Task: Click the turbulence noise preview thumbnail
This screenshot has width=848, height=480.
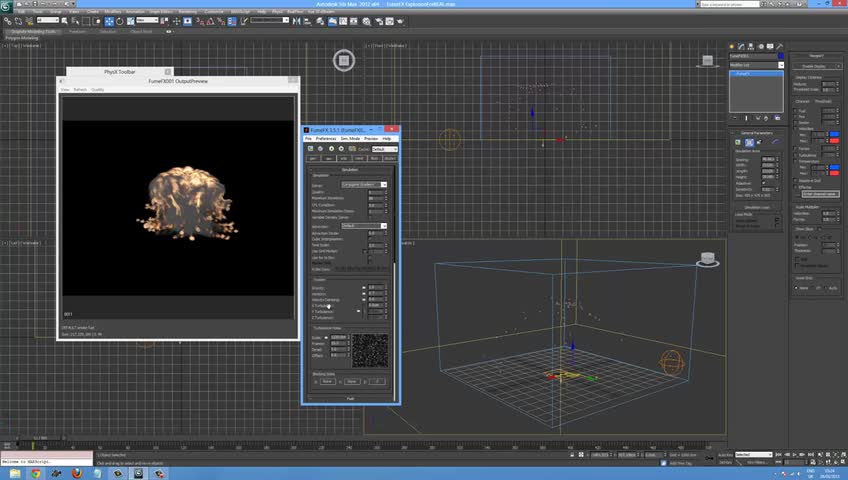Action: point(370,349)
